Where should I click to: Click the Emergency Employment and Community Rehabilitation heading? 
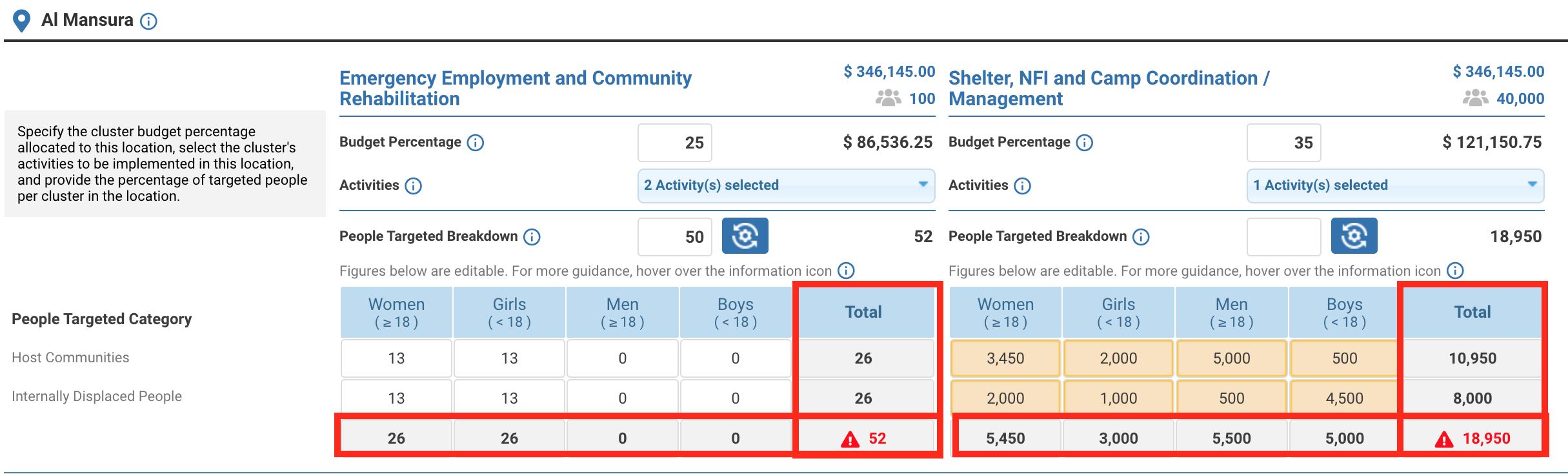[515, 88]
